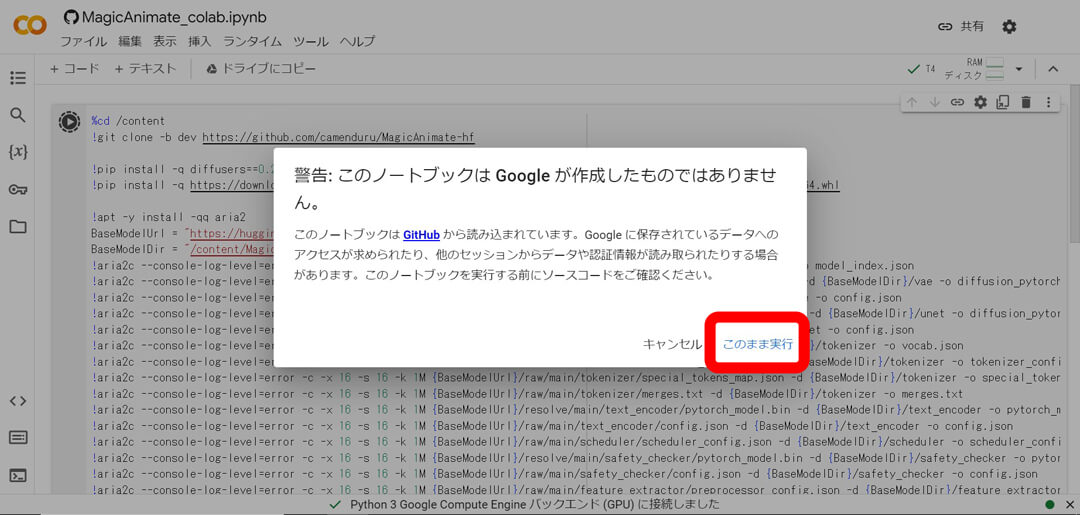Open the secrets key icon panel
This screenshot has width=1080, height=515.
pyautogui.click(x=18, y=190)
